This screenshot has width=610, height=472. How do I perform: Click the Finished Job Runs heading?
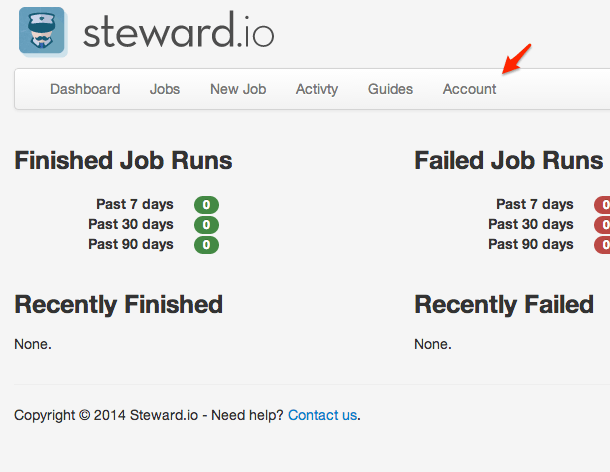(x=123, y=161)
